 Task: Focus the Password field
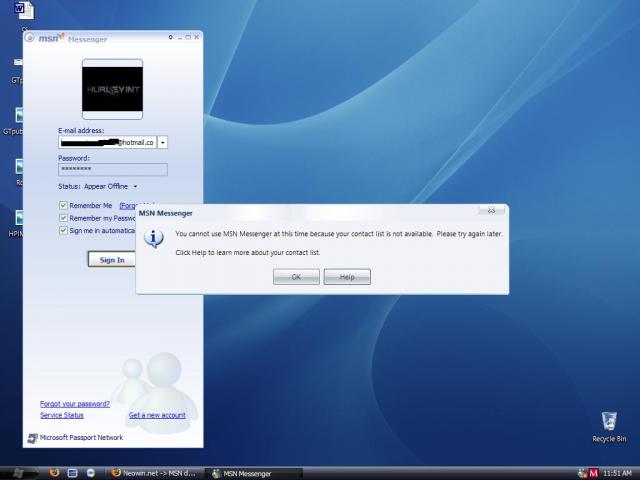[x=113, y=169]
